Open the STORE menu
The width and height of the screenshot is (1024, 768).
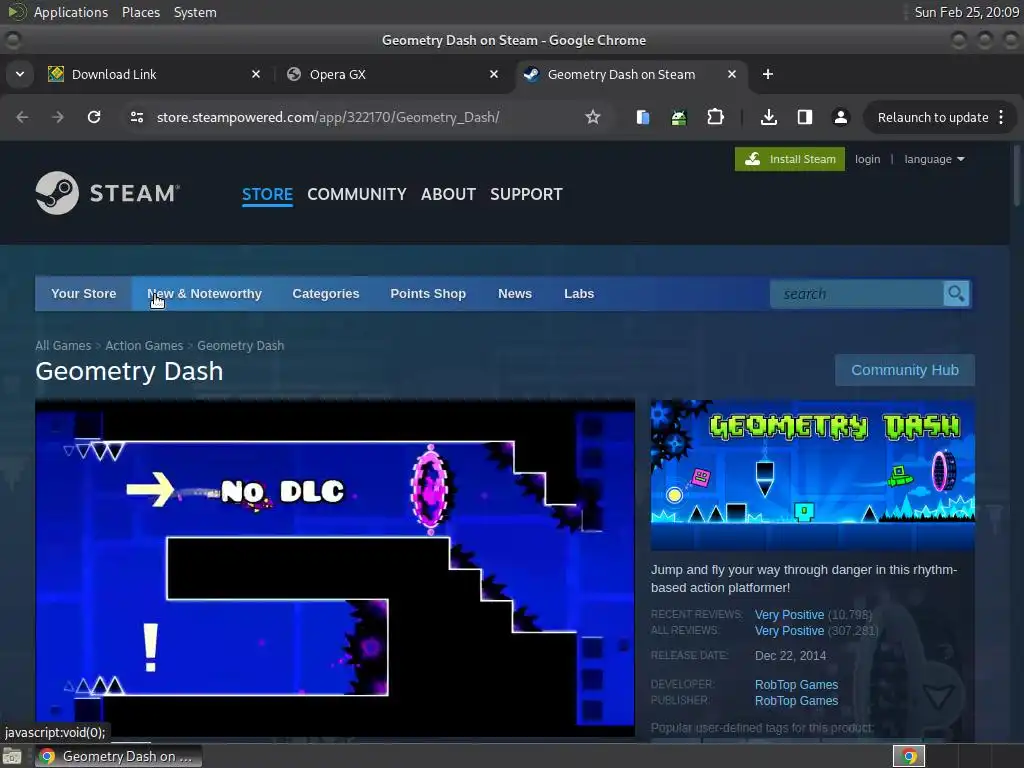point(267,194)
